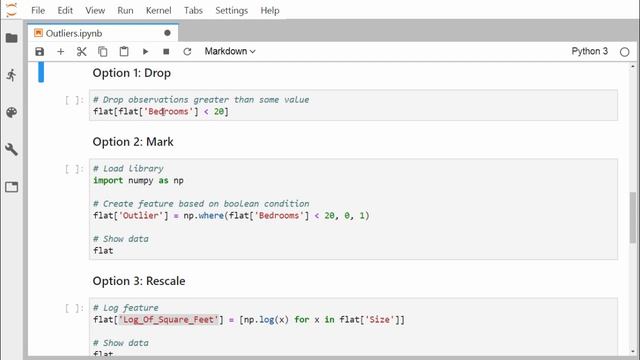Click the '# Log feature' comment
The height and width of the screenshot is (360, 640).
tap(126, 308)
